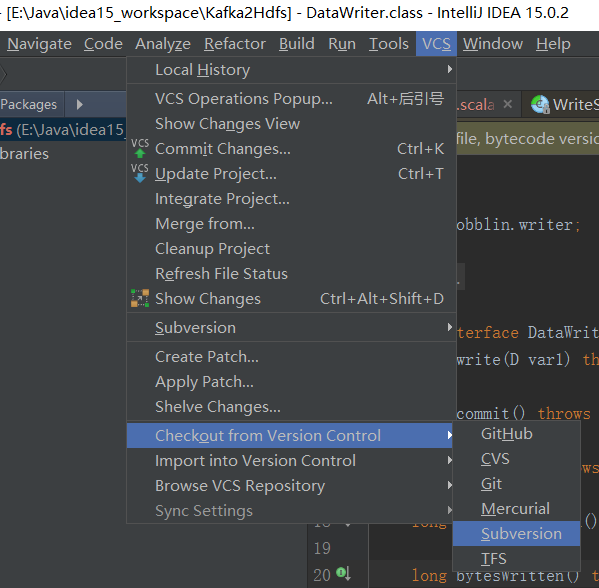The height and width of the screenshot is (588, 599).
Task: Click Checkout from Version Control entry
Action: coord(290,436)
